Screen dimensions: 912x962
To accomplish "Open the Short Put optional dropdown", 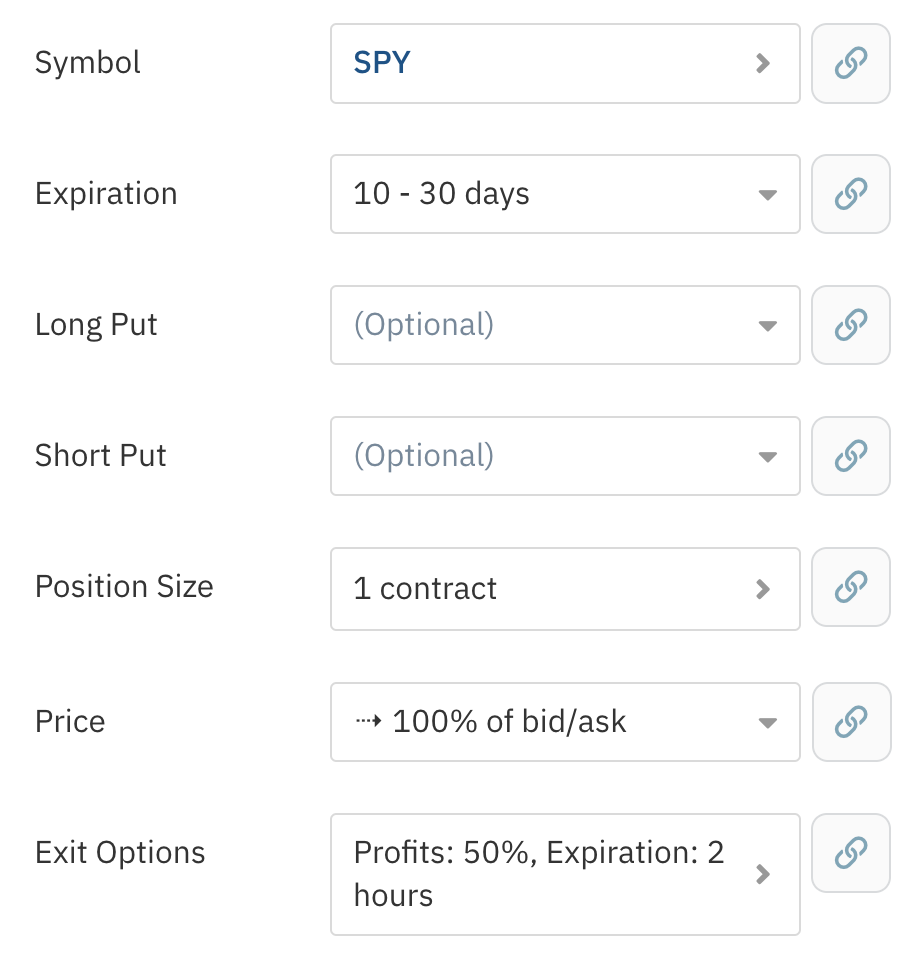I will point(564,456).
